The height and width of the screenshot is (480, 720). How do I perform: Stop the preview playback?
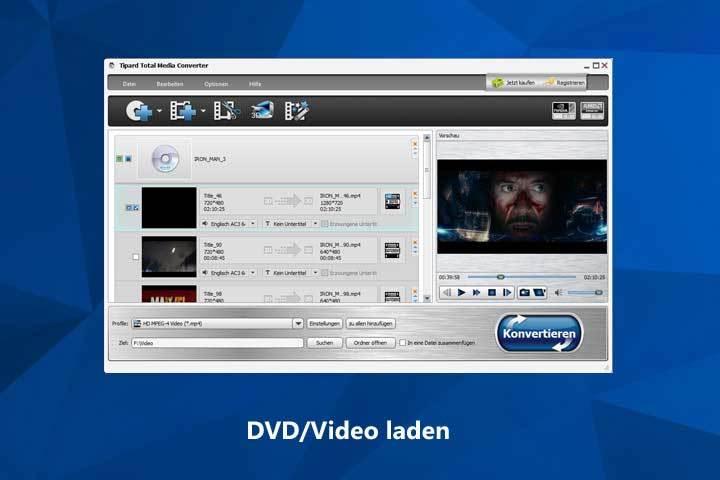click(x=492, y=293)
